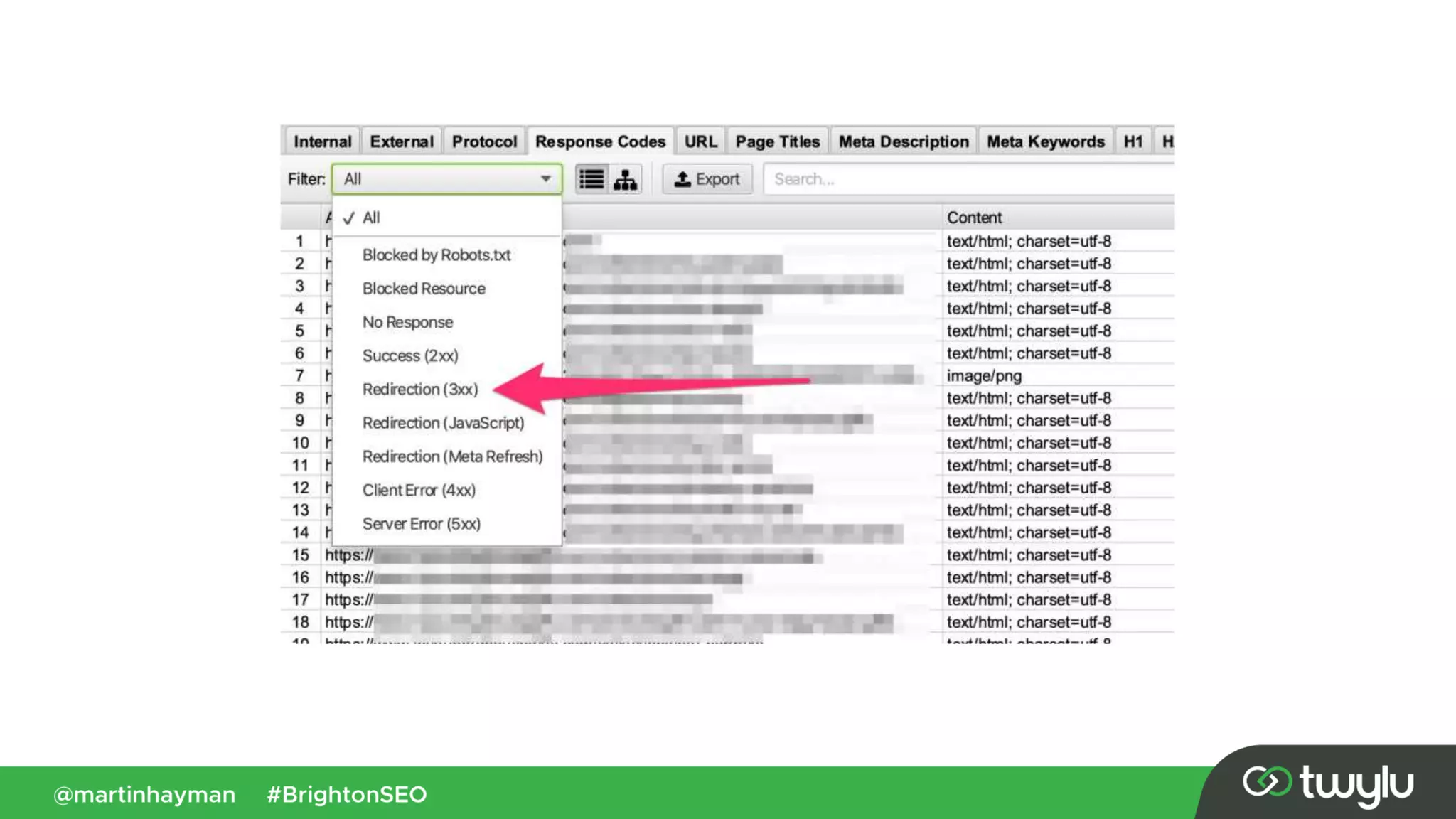The image size is (1456, 819).
Task: Filter by Success (2xx)
Action: [x=410, y=355]
